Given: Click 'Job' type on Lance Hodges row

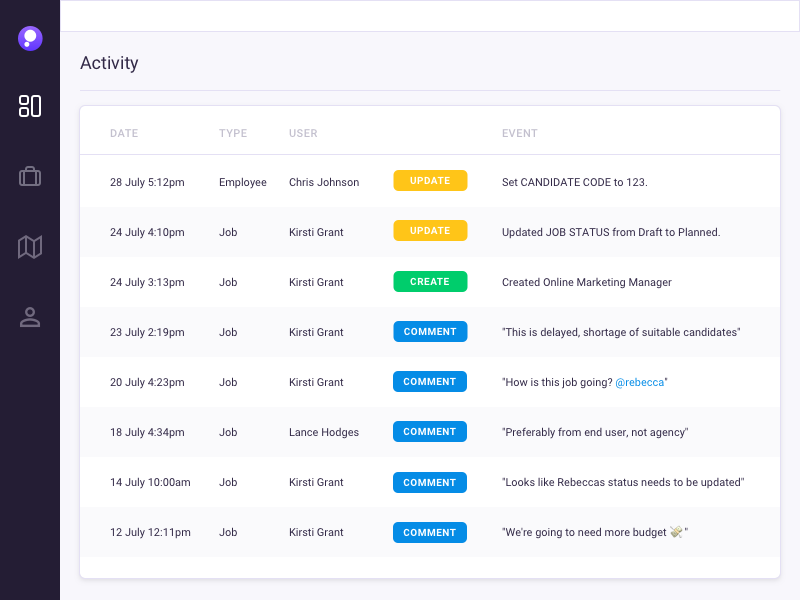Looking at the screenshot, I should (x=228, y=432).
